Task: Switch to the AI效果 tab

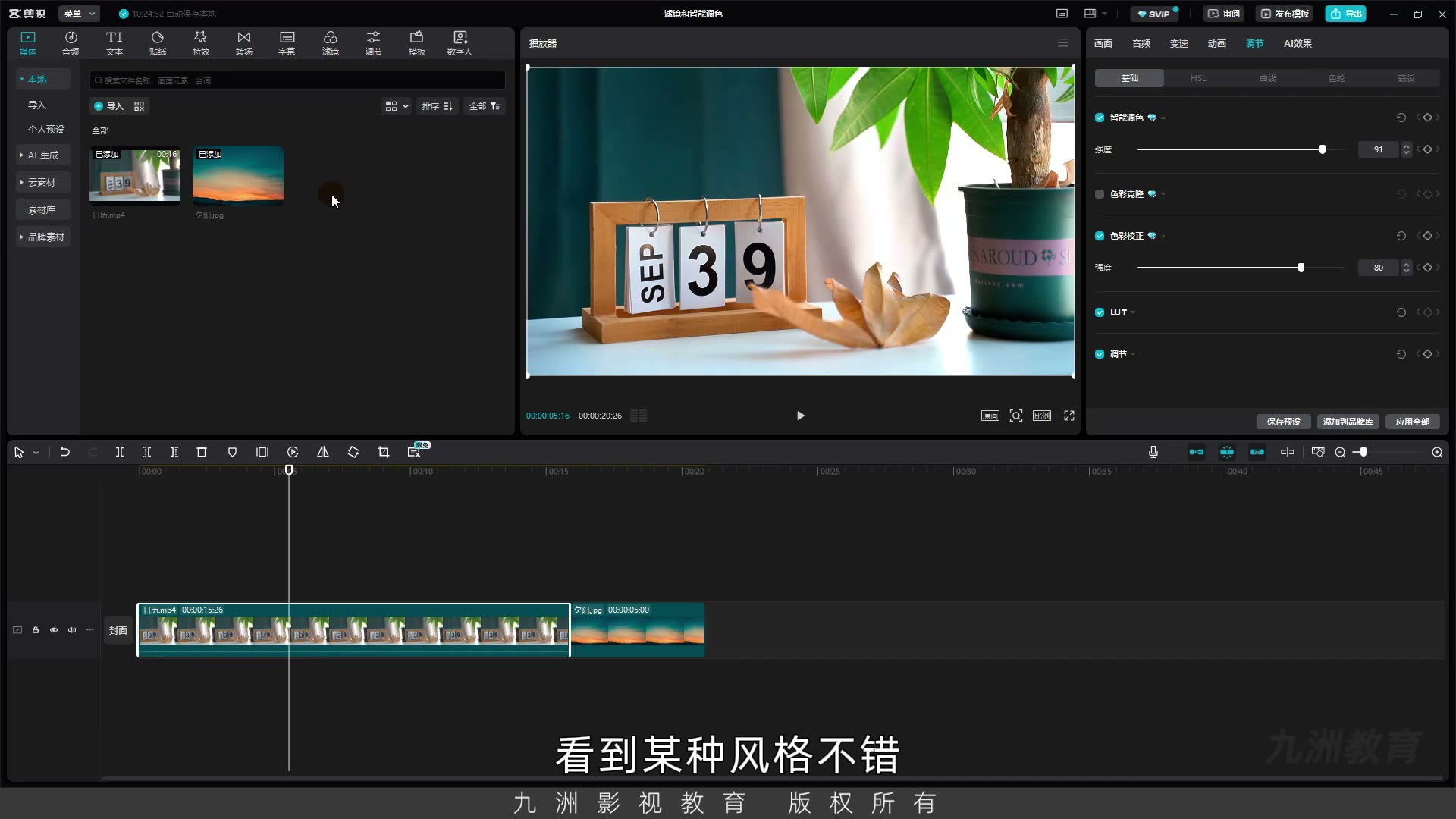Action: 1298,43
